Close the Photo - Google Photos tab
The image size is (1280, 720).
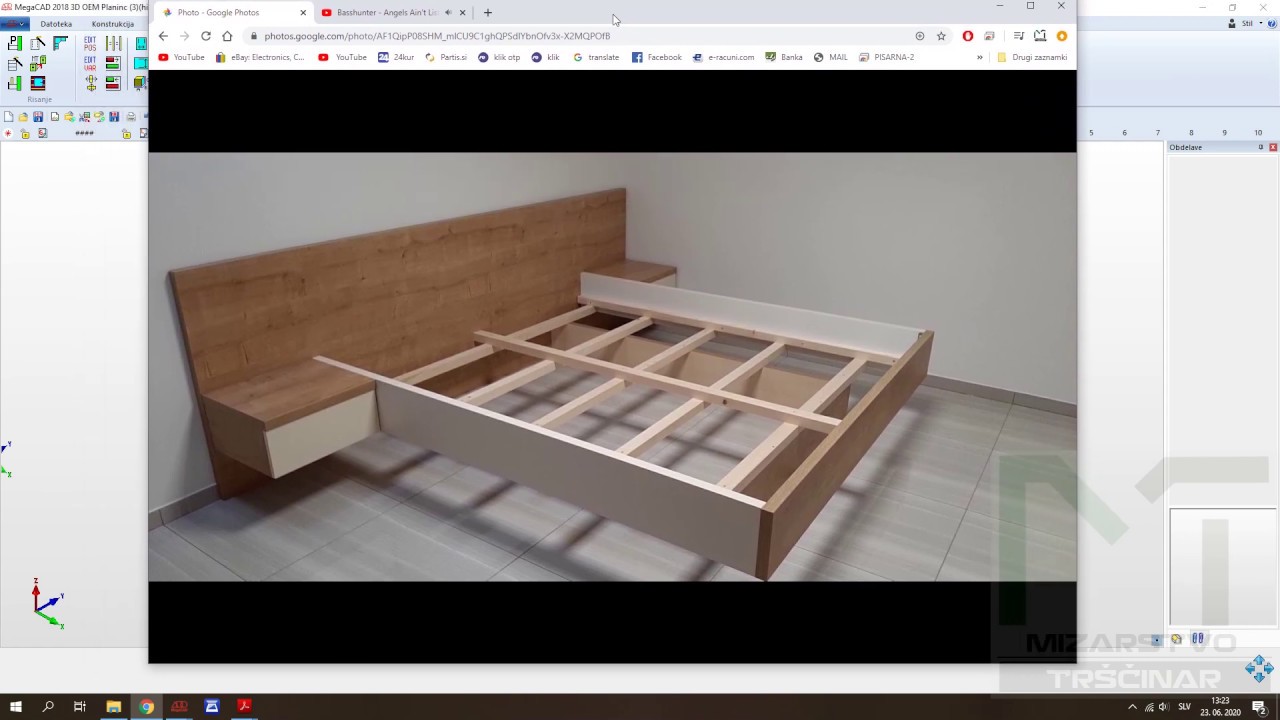click(x=303, y=13)
